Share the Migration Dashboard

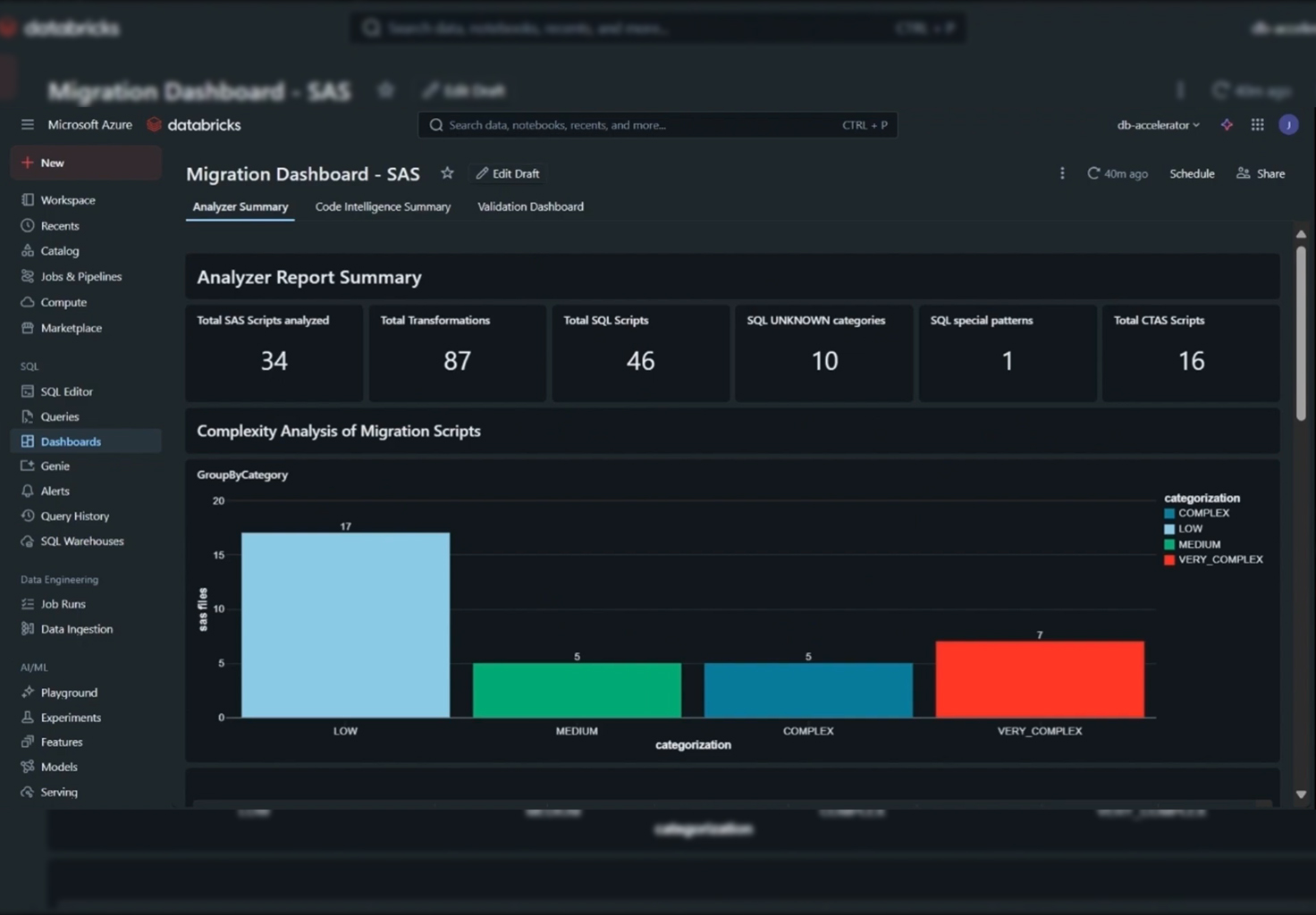(x=1261, y=173)
